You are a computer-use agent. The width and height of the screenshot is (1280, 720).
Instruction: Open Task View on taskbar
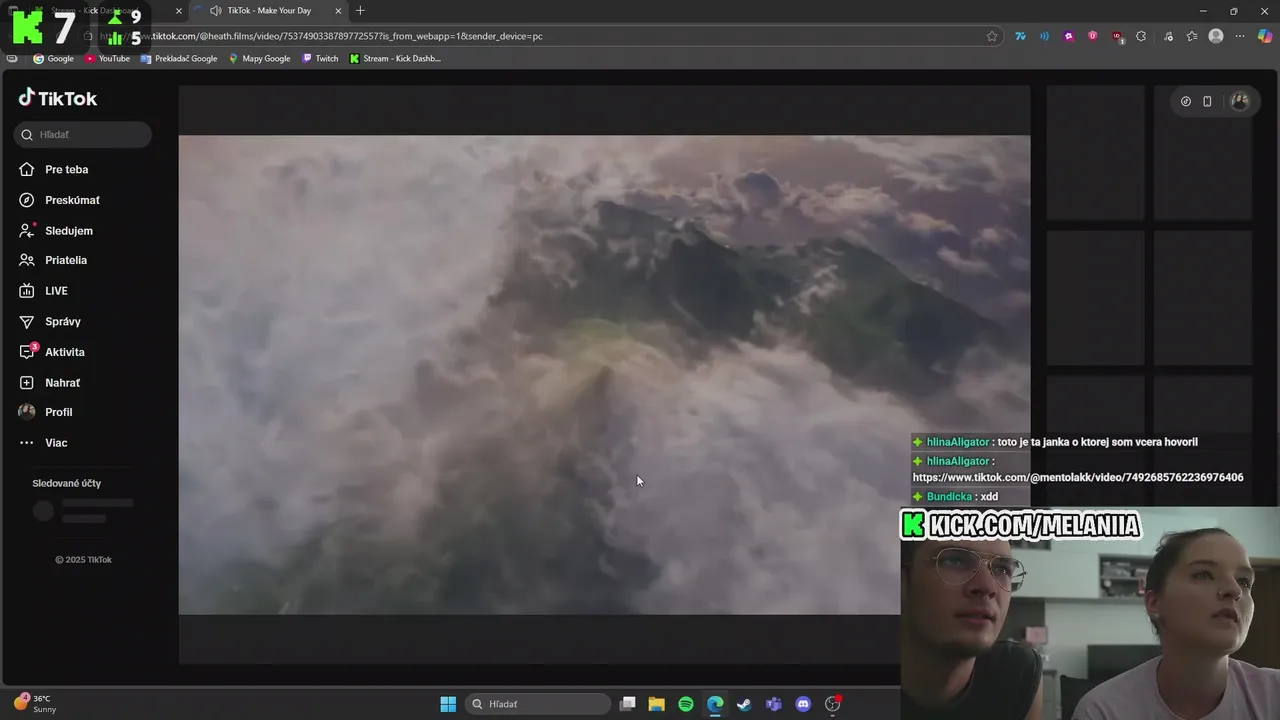pos(627,704)
